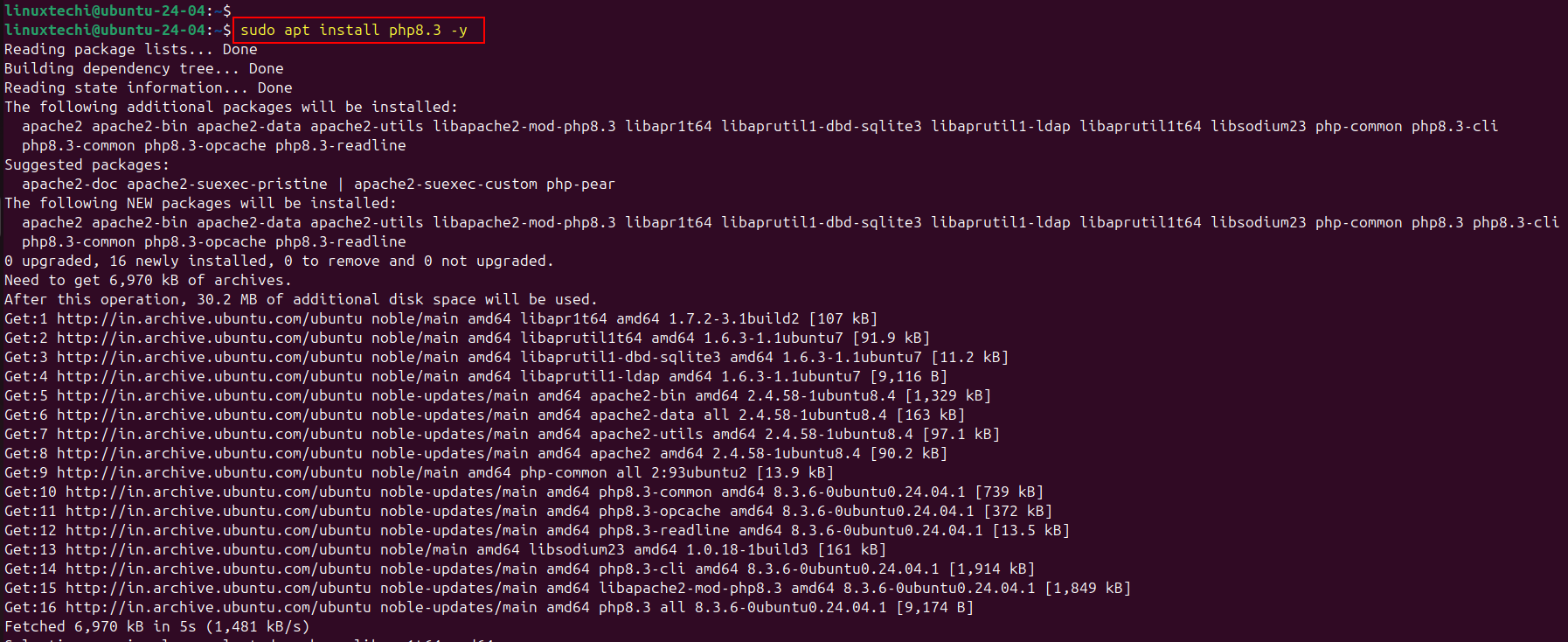Click the '0 upgraded, 16 newly installed' line
This screenshot has width=1568, height=642.
click(280, 262)
